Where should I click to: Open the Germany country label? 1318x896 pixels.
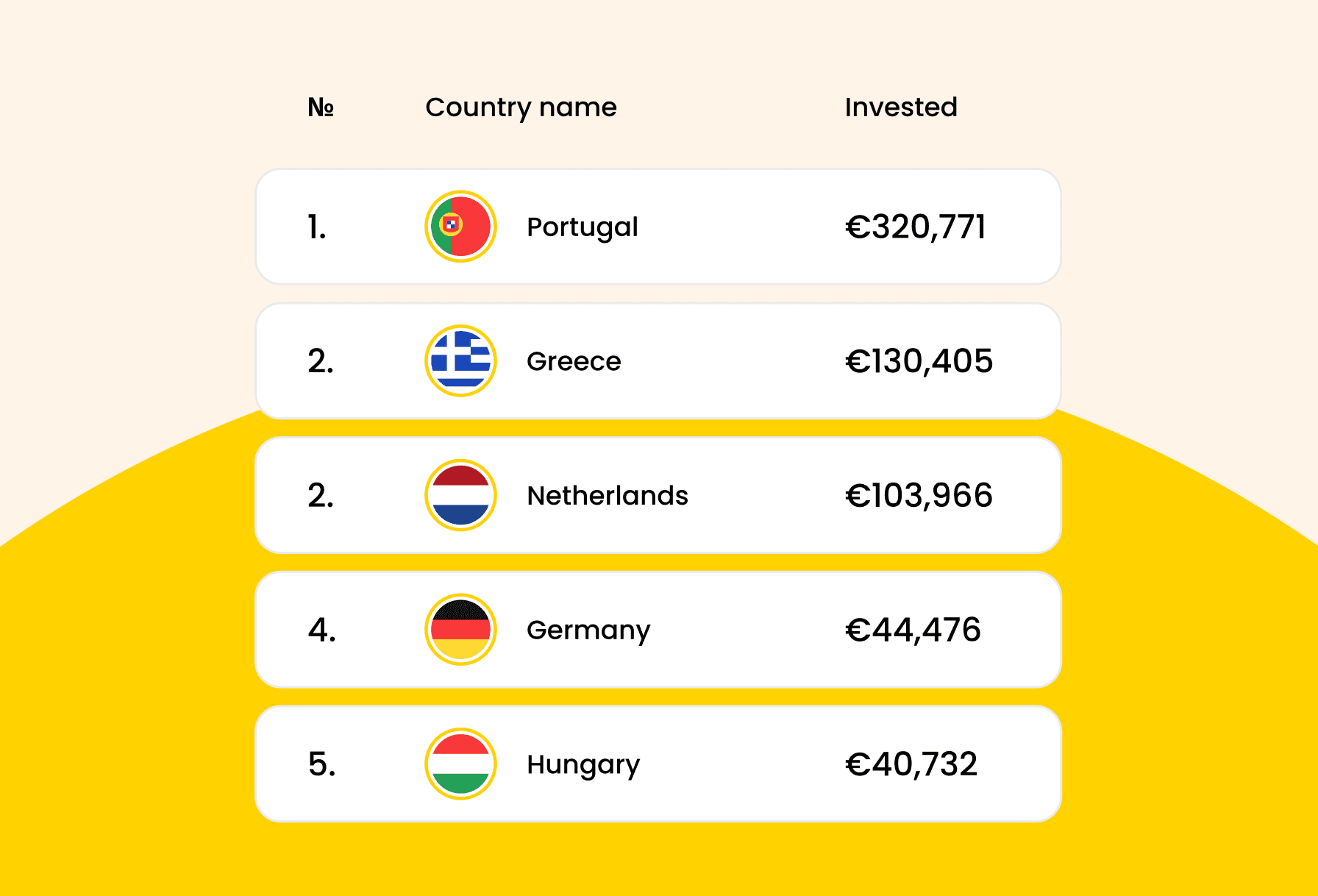point(588,630)
